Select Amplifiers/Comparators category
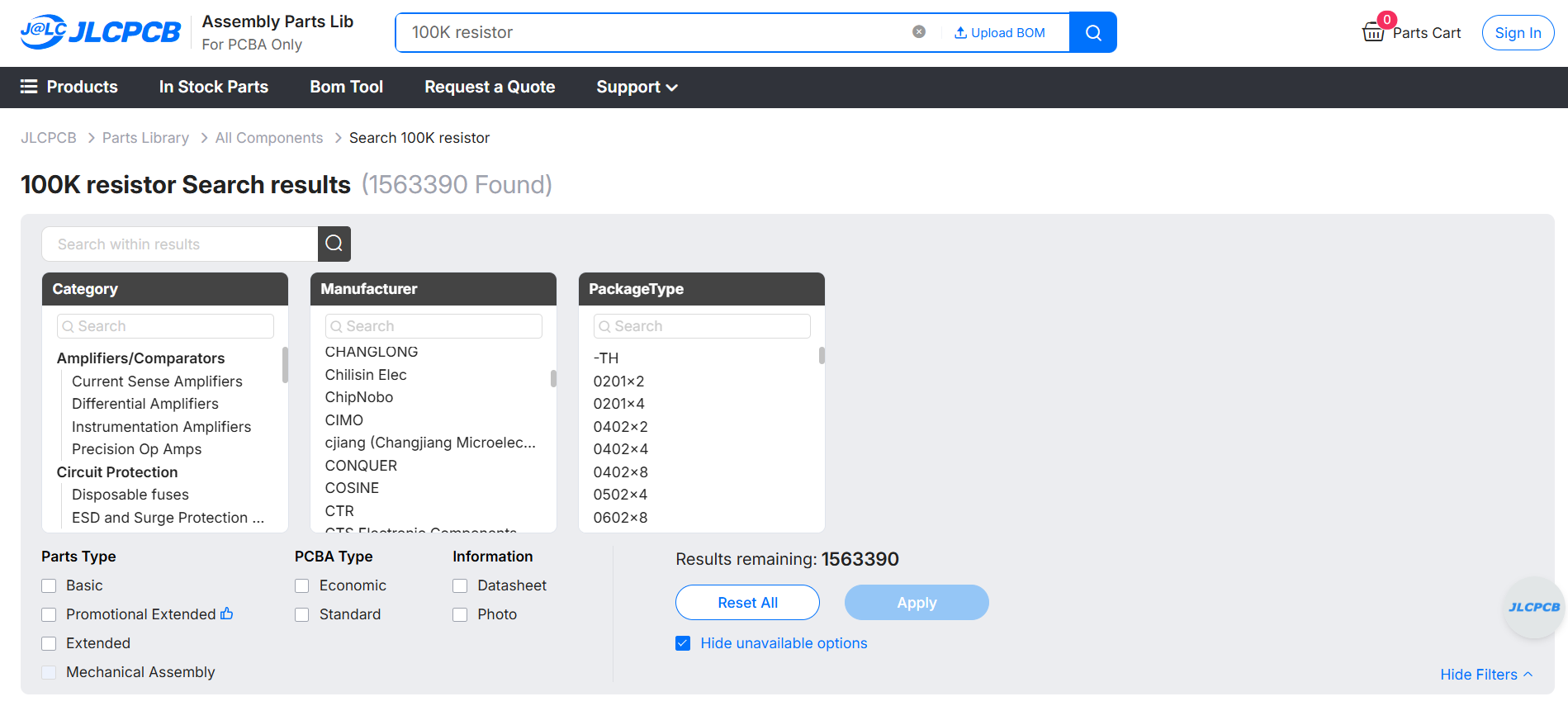Image resolution: width=1568 pixels, height=706 pixels. tap(140, 358)
